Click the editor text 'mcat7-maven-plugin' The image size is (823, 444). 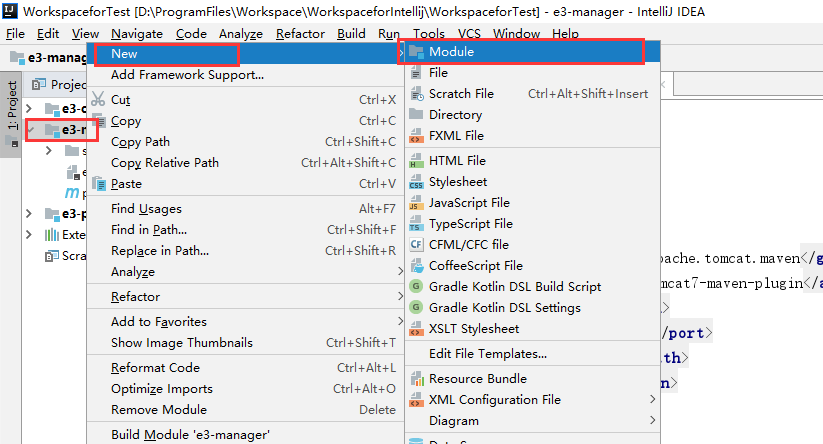pyautogui.click(x=732, y=283)
